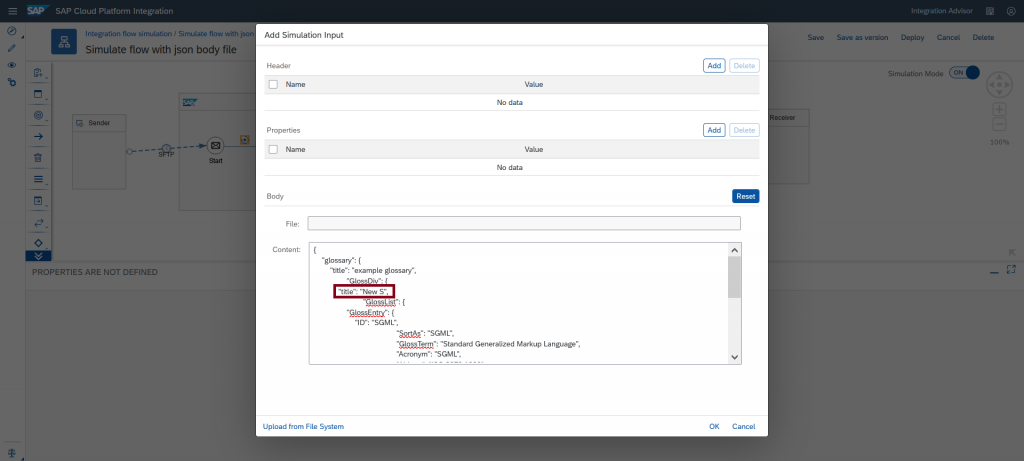Click Upload from File System link
This screenshot has width=1024, height=461.
[303, 426]
